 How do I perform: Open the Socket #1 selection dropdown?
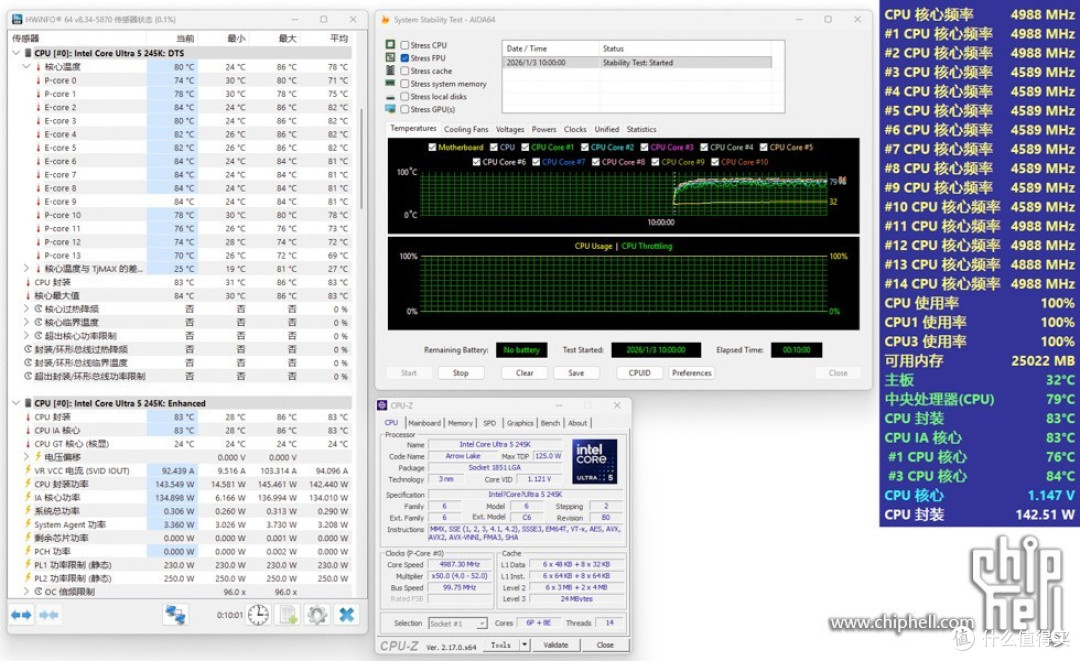click(481, 623)
